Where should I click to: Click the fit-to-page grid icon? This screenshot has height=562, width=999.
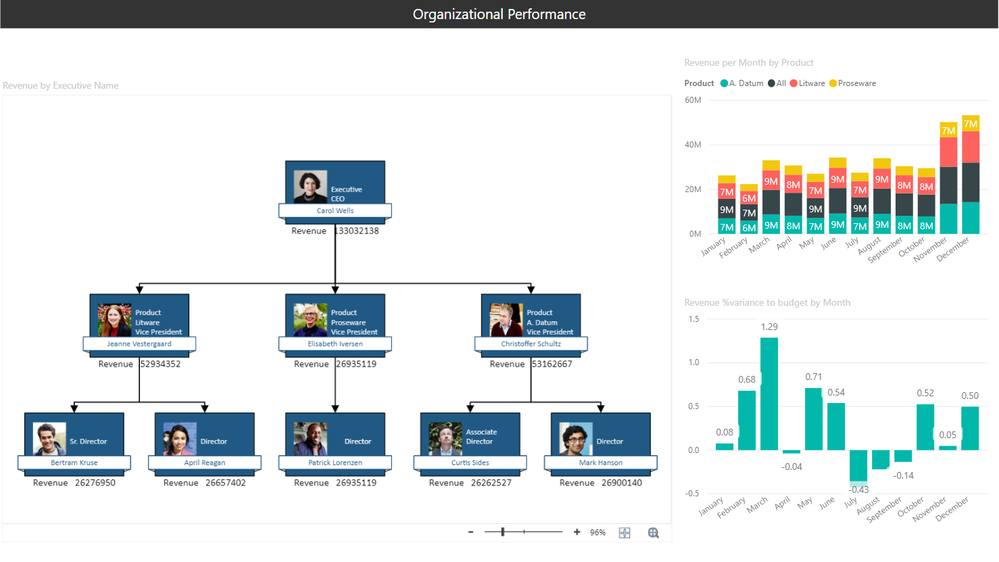click(x=624, y=533)
